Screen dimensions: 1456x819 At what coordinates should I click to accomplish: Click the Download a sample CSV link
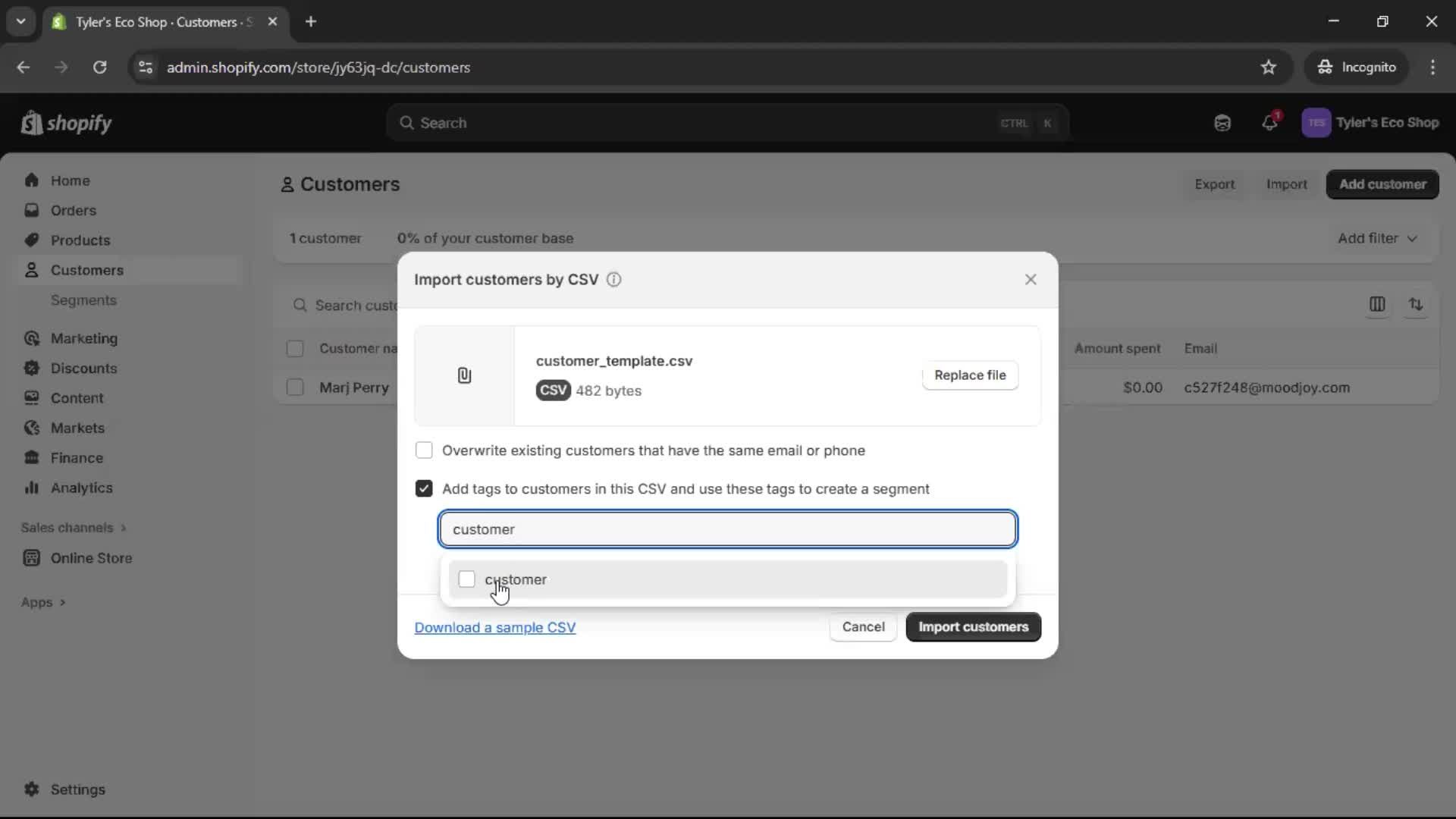click(494, 627)
